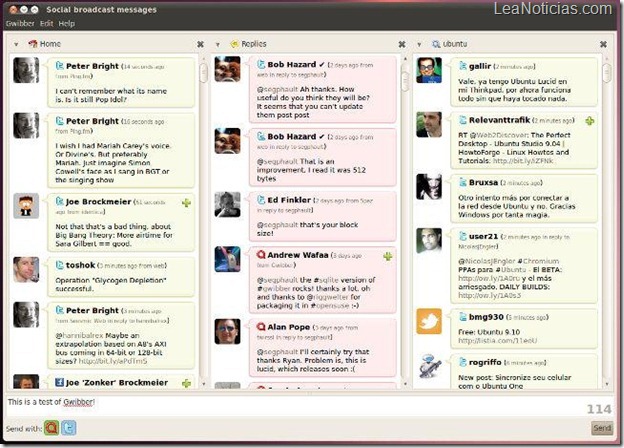The image size is (624, 448).
Task: Click @riggwelter mention in Andrew Wafaa post
Action: click(328, 297)
